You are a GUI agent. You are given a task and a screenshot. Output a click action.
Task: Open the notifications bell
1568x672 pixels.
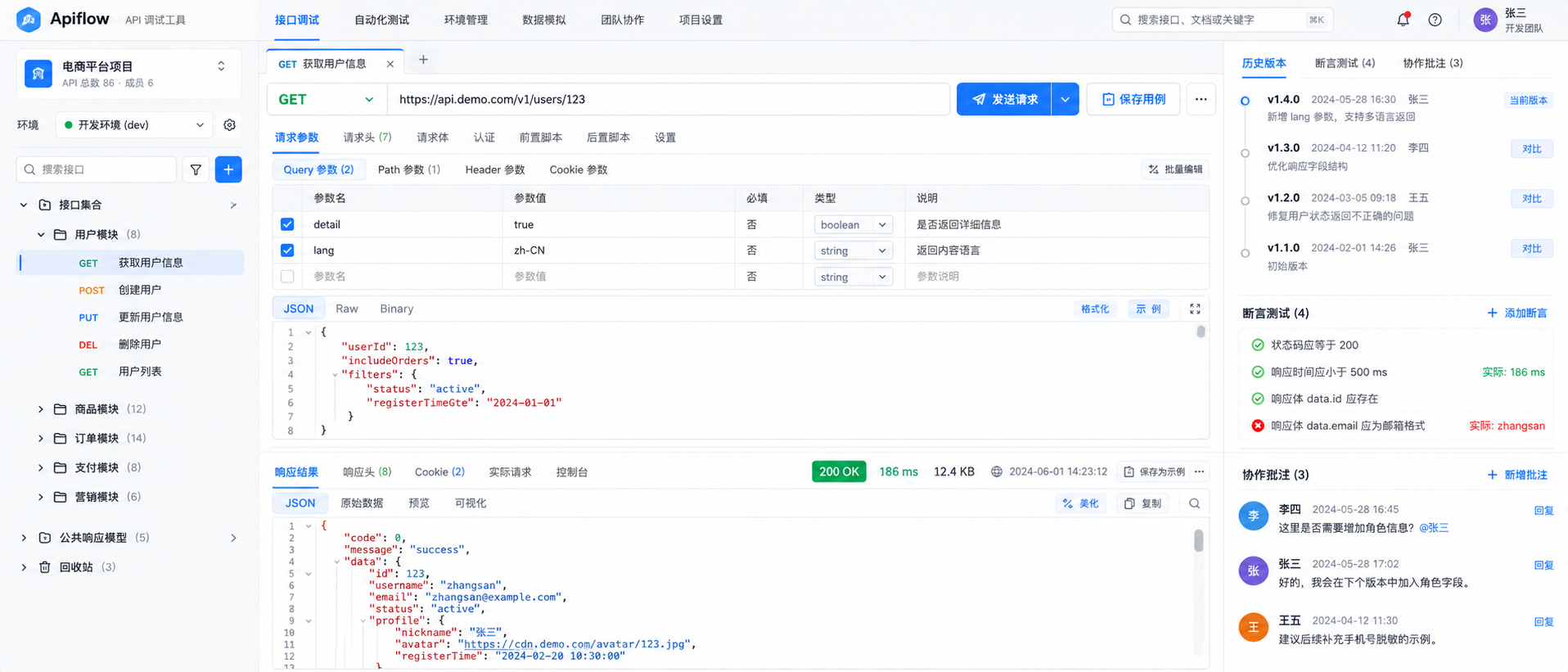point(1403,20)
